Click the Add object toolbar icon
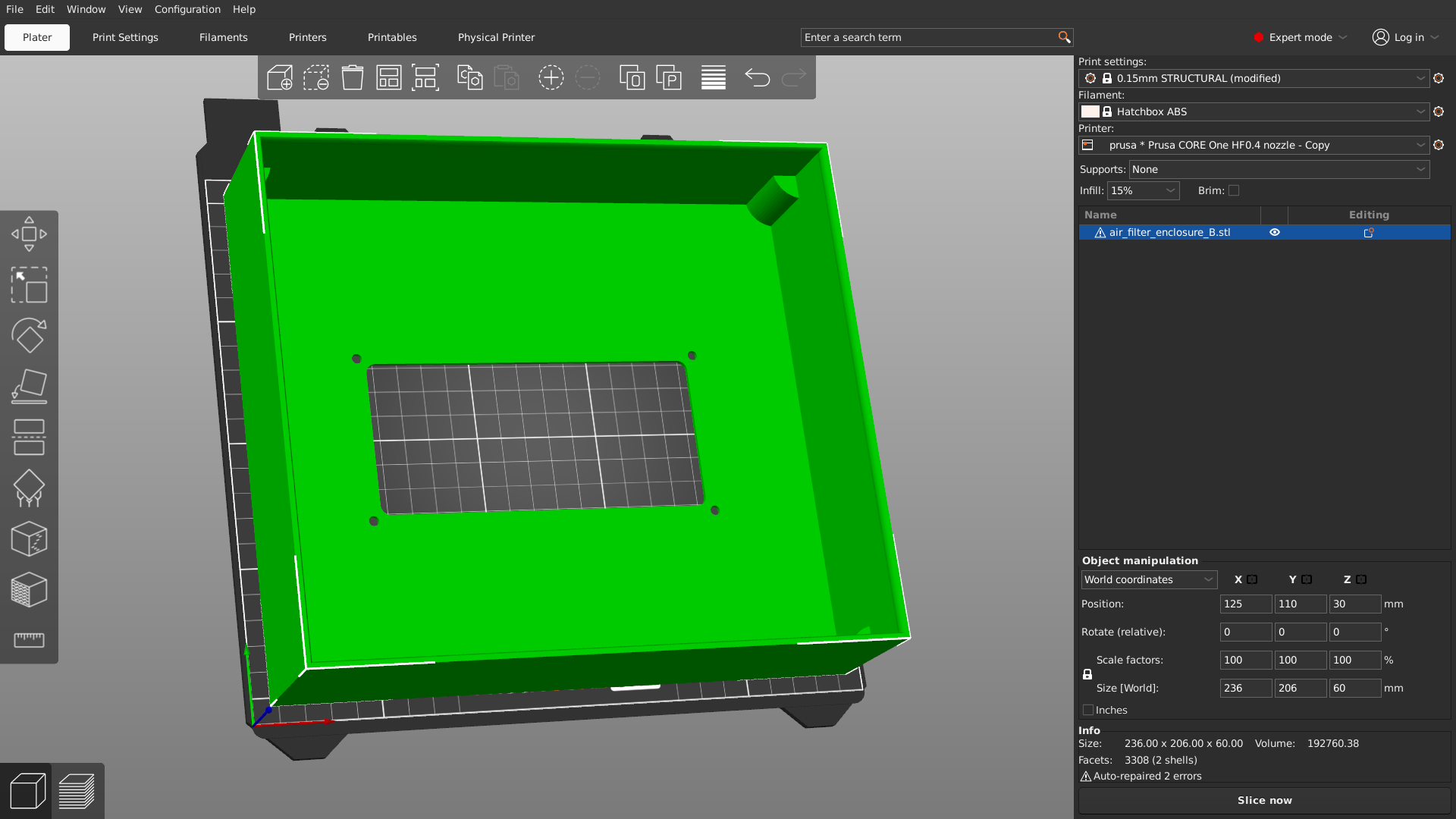Screen dimensions: 1456x819 tap(280, 77)
